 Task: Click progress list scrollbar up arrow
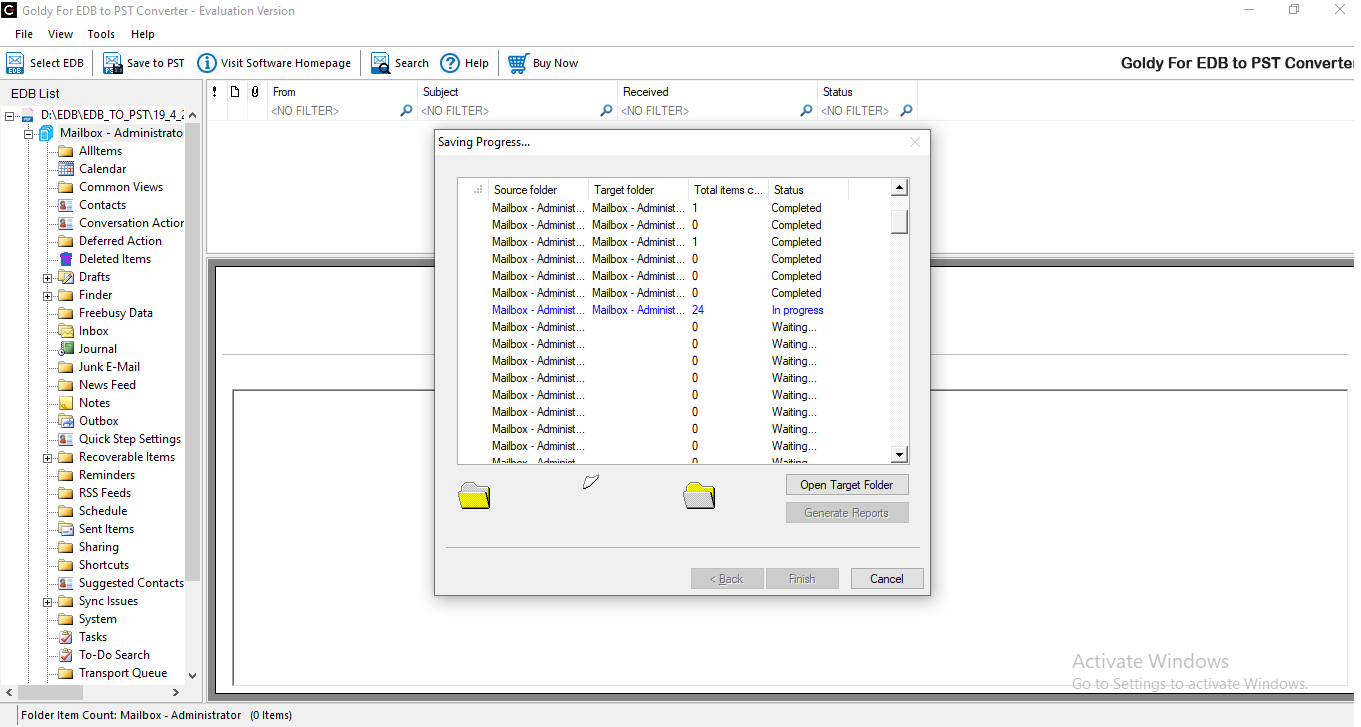coord(899,188)
